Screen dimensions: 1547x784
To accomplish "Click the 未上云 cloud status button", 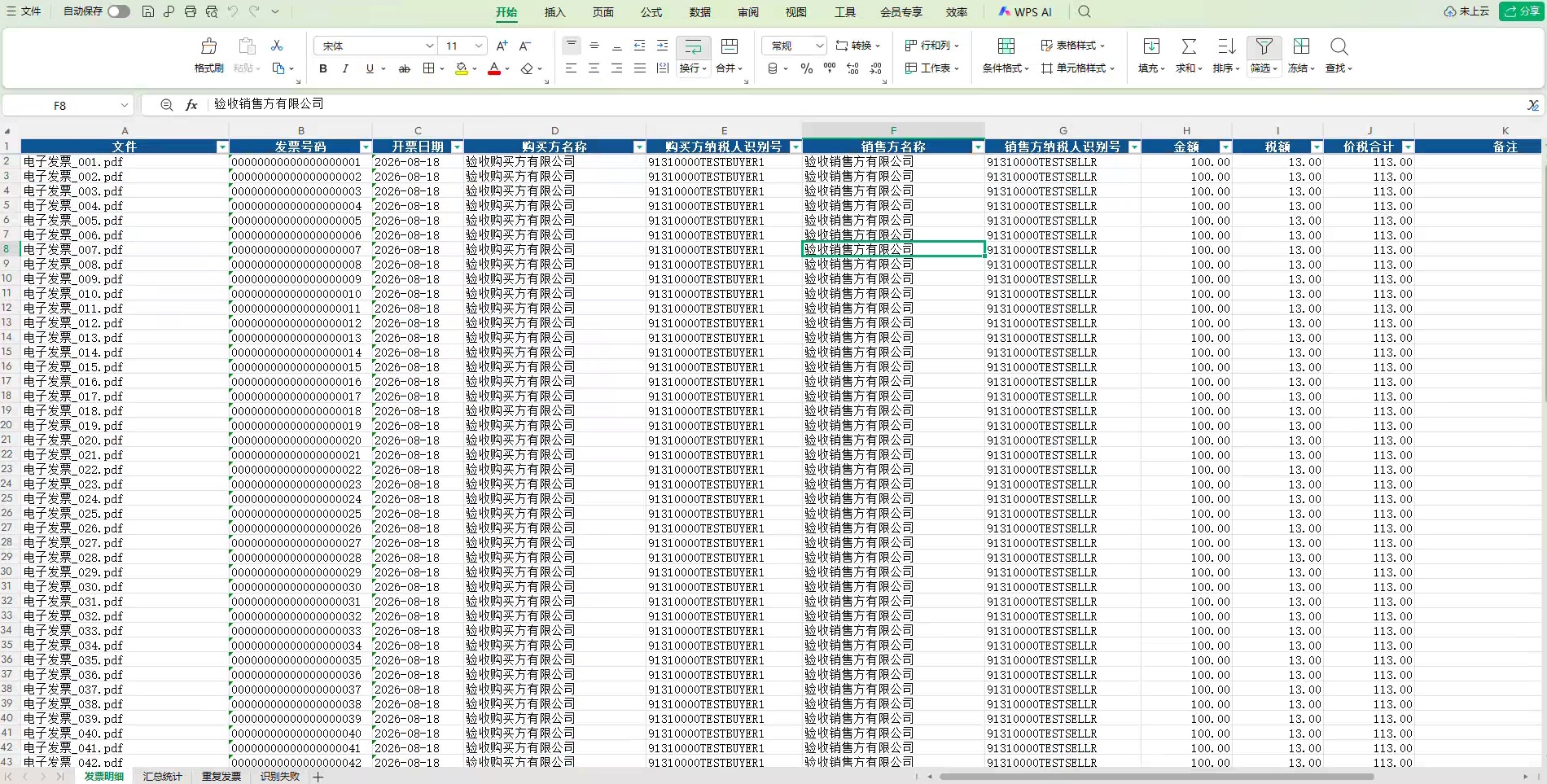I will coord(1467,11).
